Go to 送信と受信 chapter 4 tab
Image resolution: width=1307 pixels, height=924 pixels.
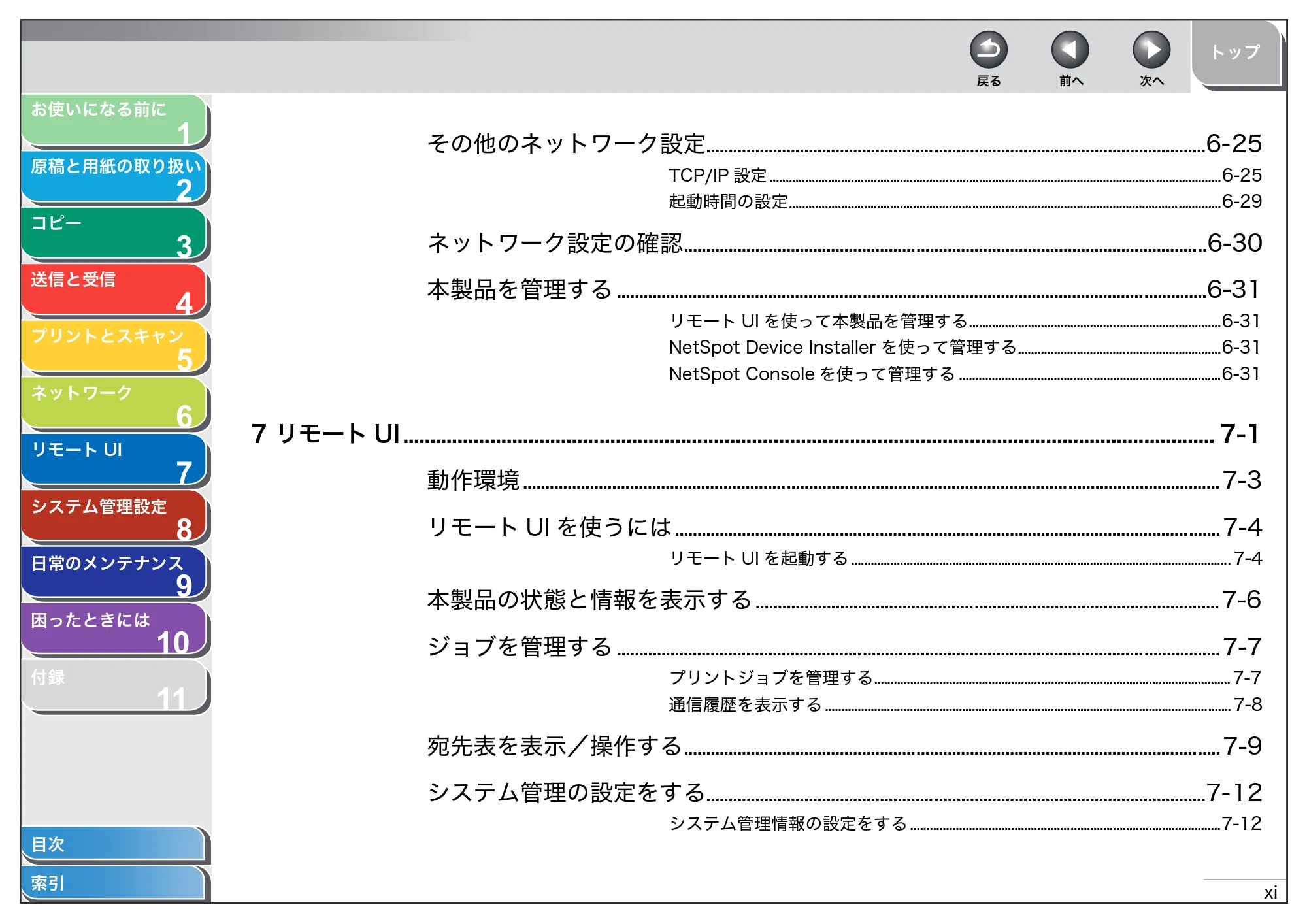pos(114,290)
